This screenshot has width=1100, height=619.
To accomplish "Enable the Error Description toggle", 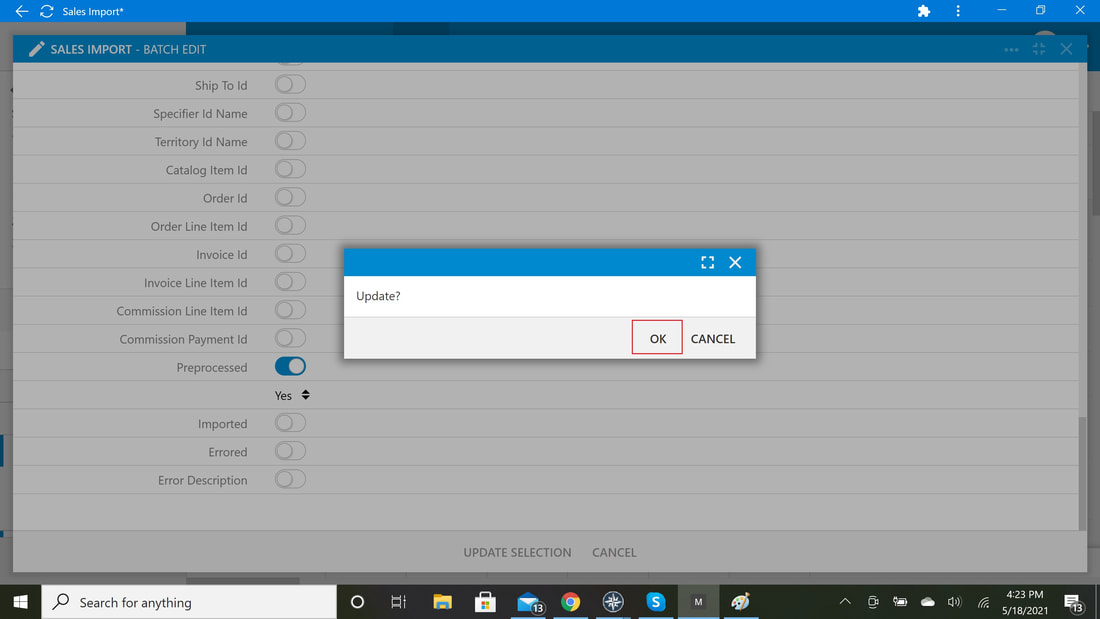I will click(x=290, y=479).
